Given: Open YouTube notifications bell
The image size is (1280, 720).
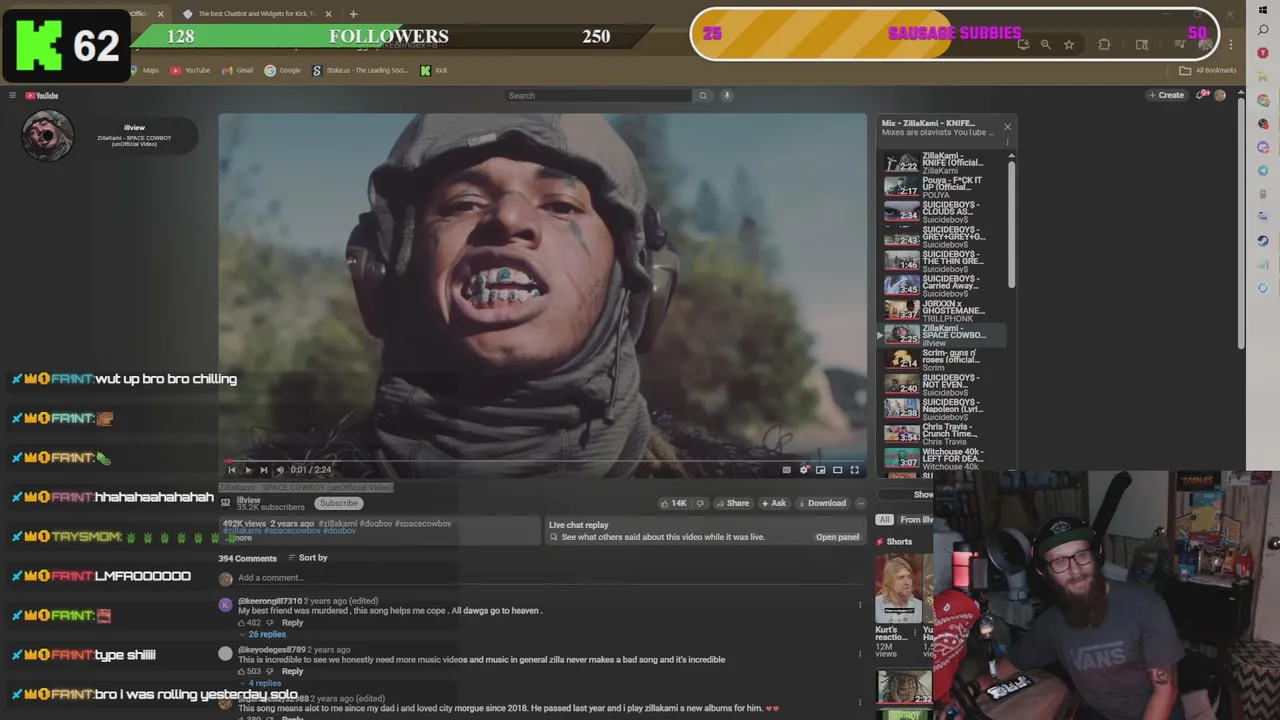Looking at the screenshot, I should [1201, 95].
